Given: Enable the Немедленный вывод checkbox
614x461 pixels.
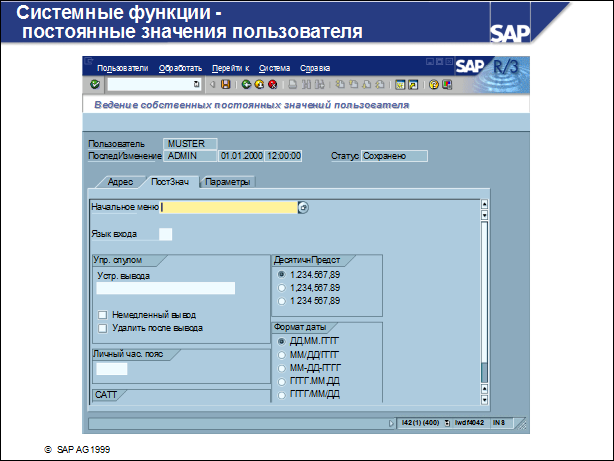Looking at the screenshot, I should 102,314.
